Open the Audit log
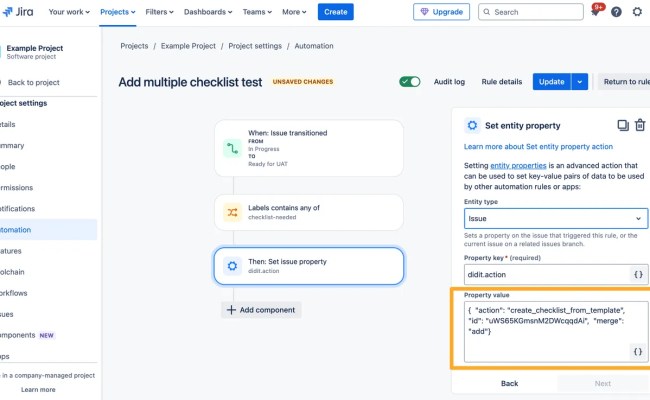Image resolution: width=650 pixels, height=400 pixels. pos(449,82)
